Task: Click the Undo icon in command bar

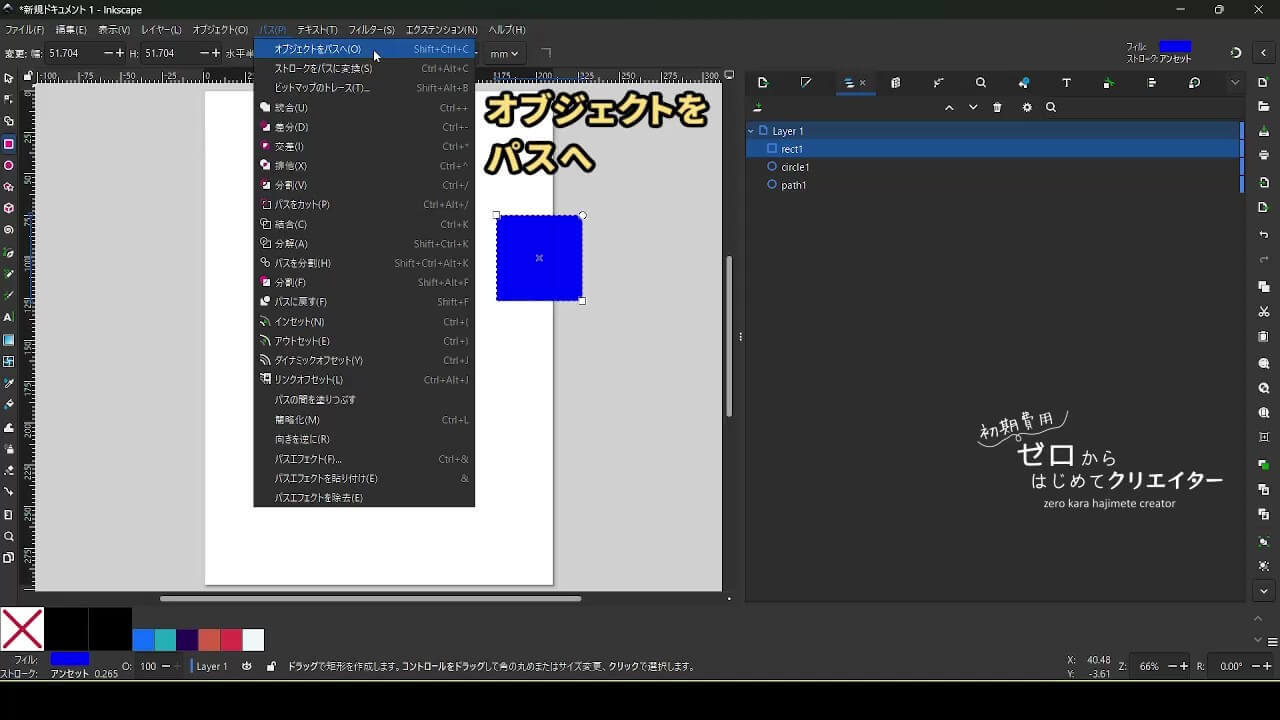Action: [1264, 235]
